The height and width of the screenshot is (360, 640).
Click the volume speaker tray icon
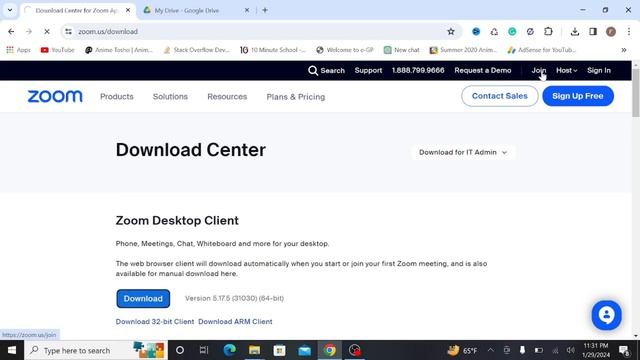coord(571,350)
